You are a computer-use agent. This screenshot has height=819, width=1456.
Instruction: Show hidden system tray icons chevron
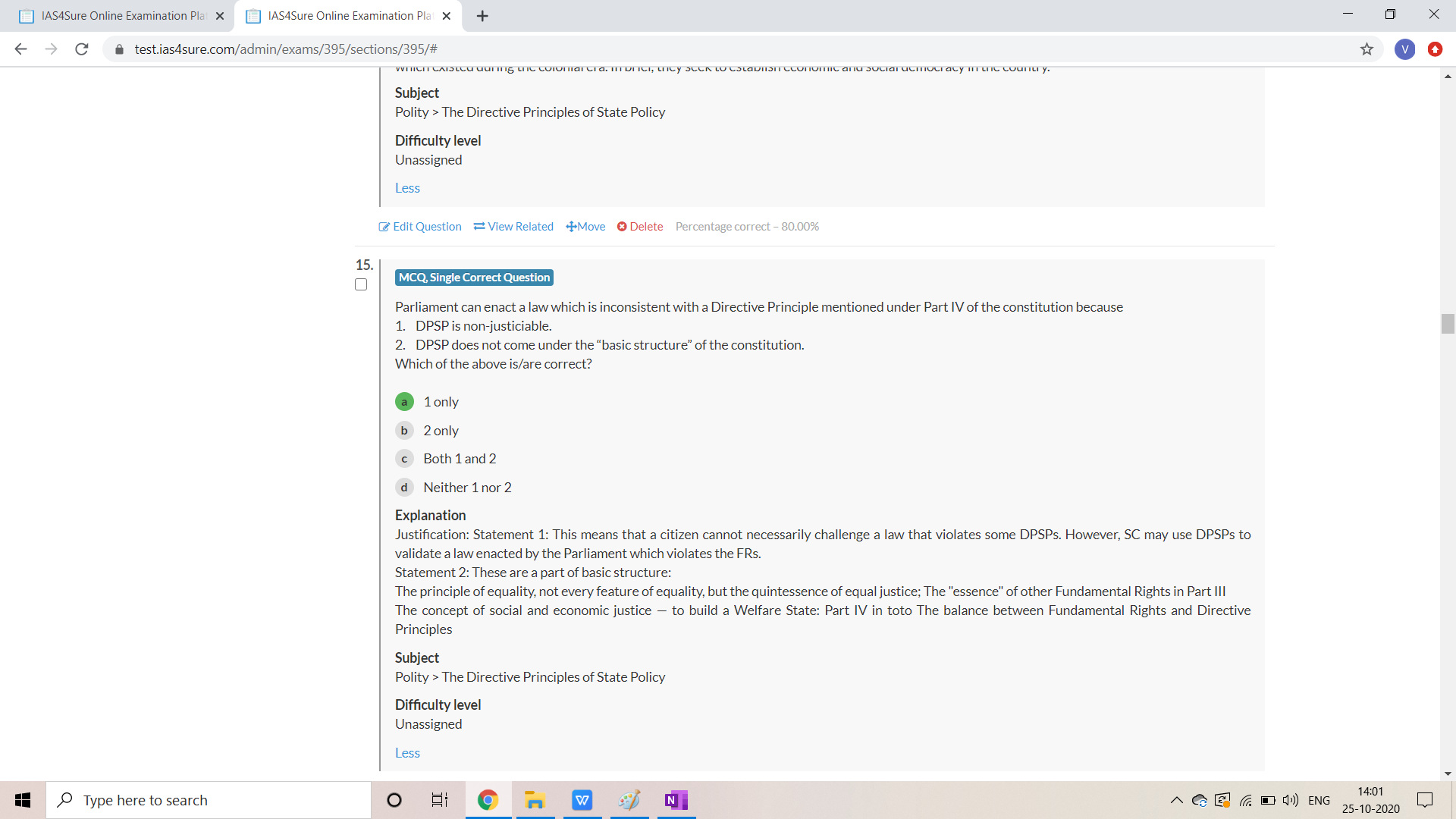[x=1176, y=800]
